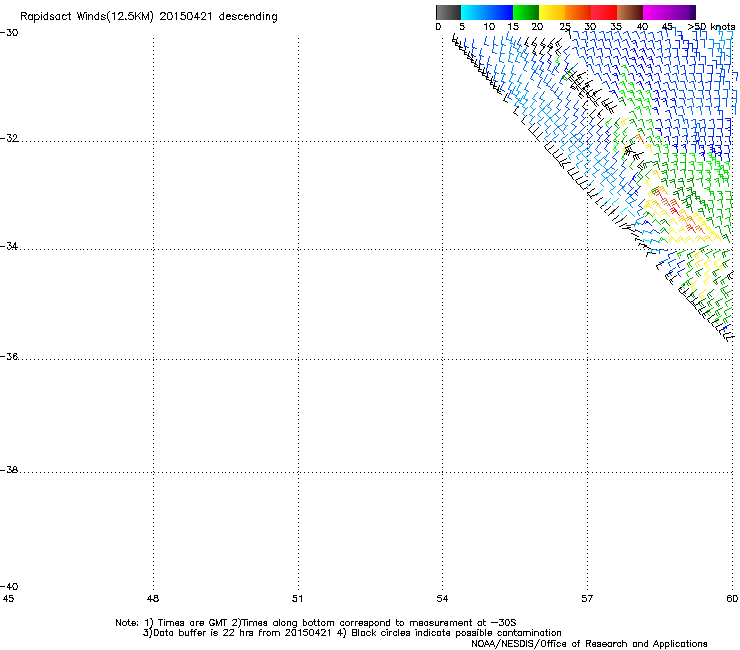Click legend tick label 30

590,27
